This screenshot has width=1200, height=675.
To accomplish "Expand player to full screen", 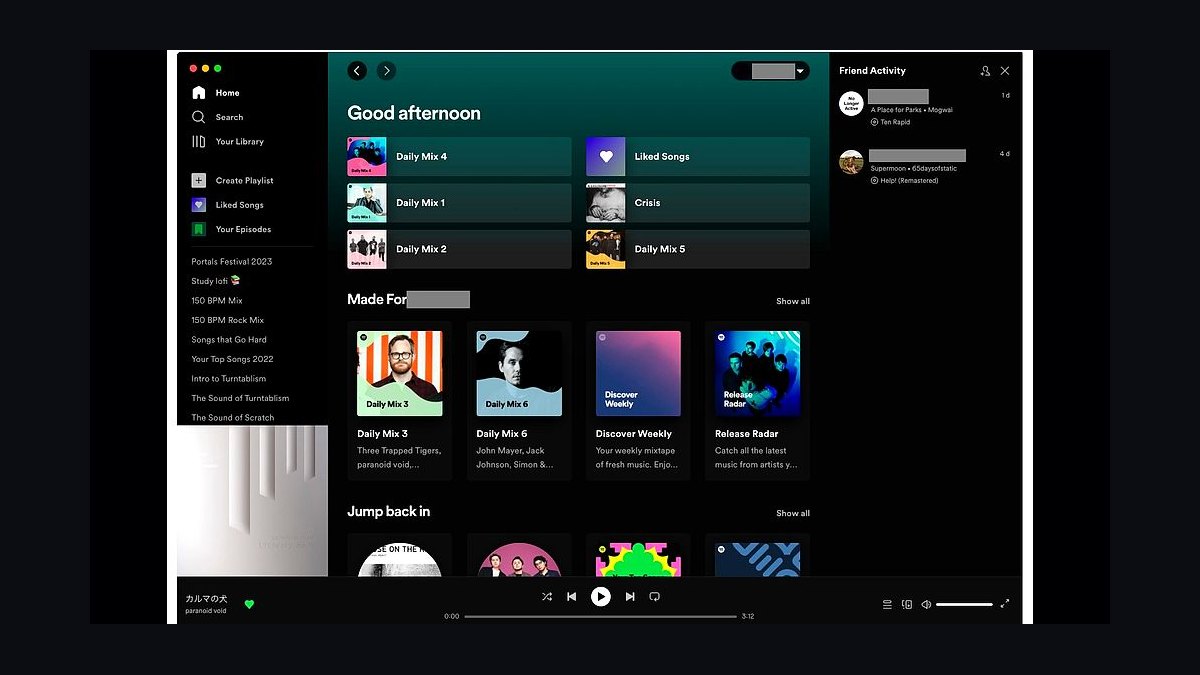I will tap(1005, 604).
